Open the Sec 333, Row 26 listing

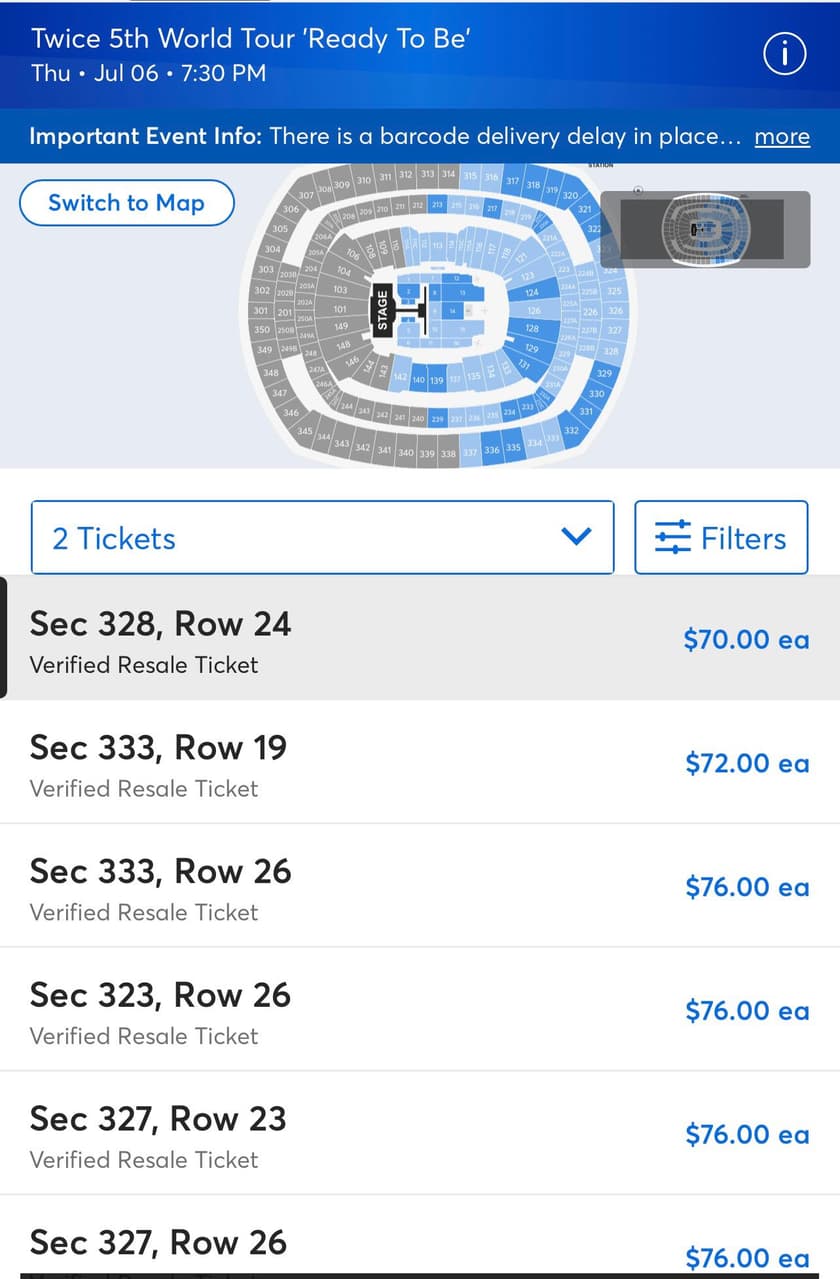[x=420, y=886]
